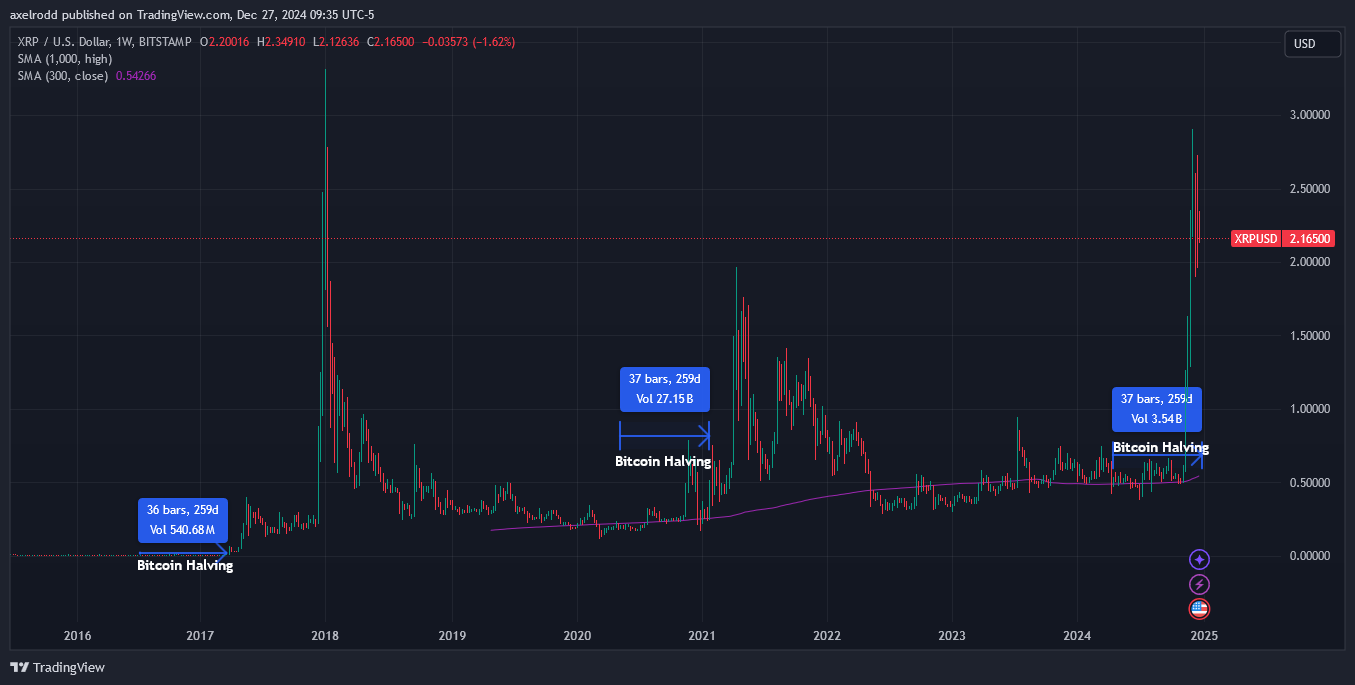Click the SMA (300, close) indicator label
1355x685 pixels.
(63, 76)
